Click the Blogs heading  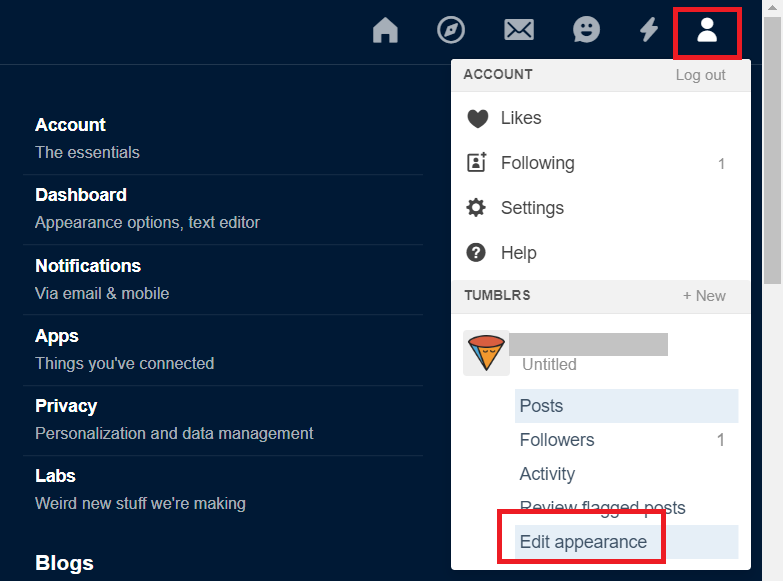pyautogui.click(x=64, y=563)
